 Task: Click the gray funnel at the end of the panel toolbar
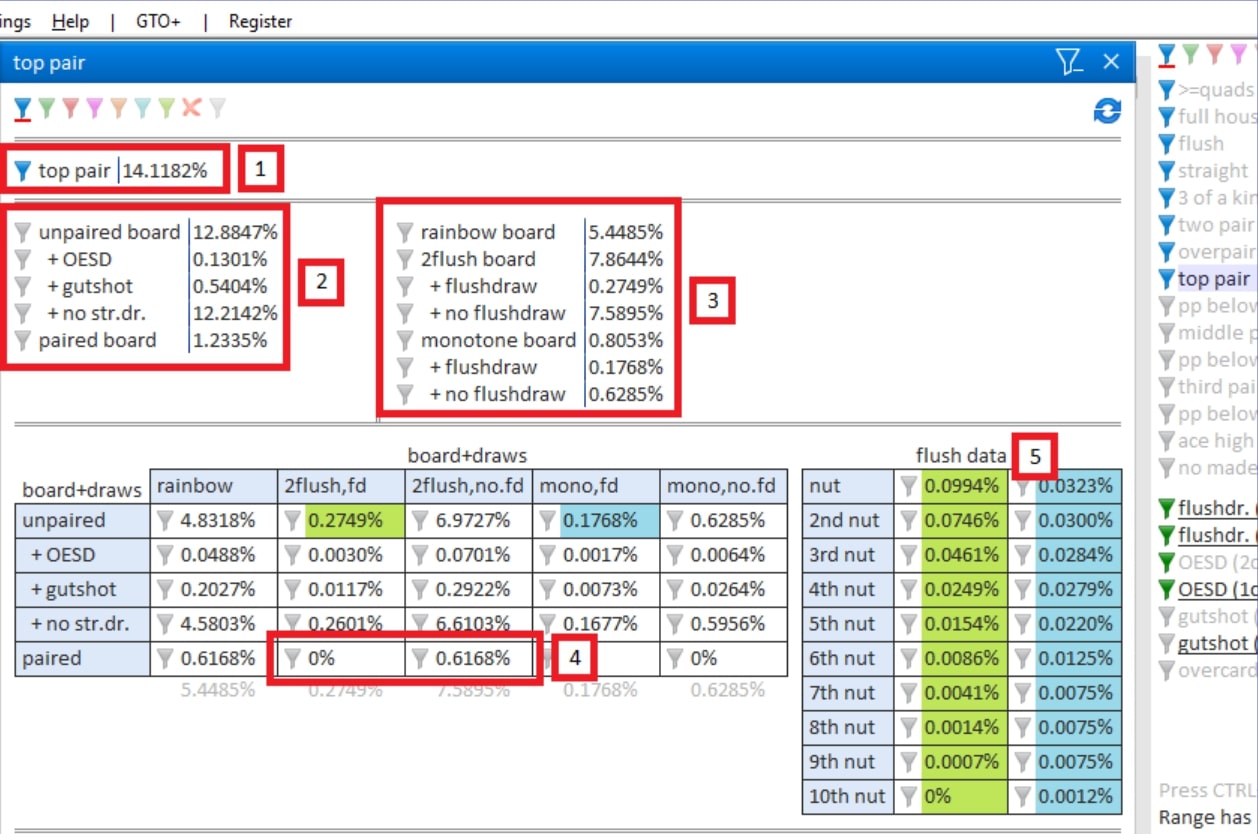[x=217, y=108]
